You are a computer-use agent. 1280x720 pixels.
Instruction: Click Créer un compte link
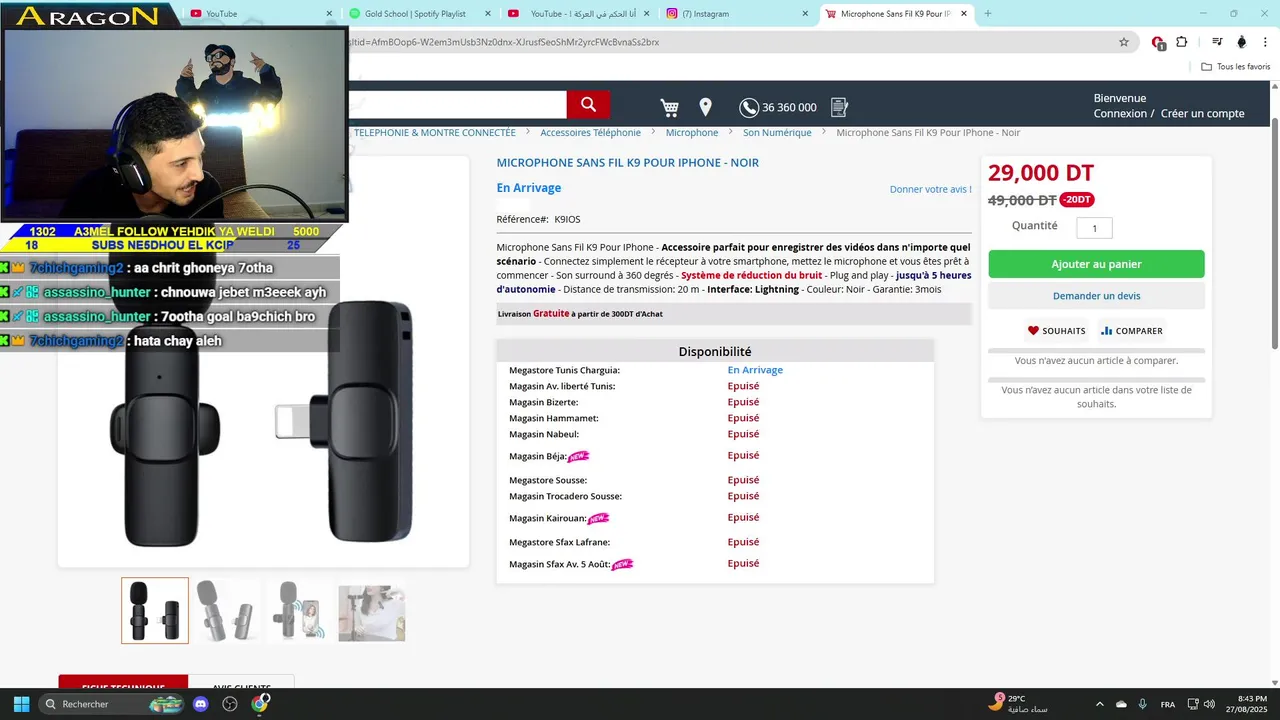tap(1202, 113)
